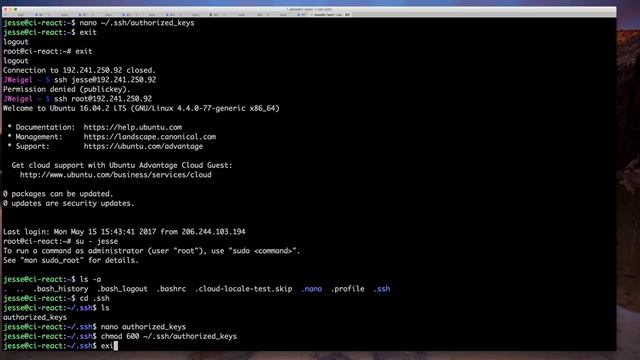This screenshot has height=360, width=640.
Task: Click the 'Last login: Mon May 15' line
Action: [x=124, y=232]
